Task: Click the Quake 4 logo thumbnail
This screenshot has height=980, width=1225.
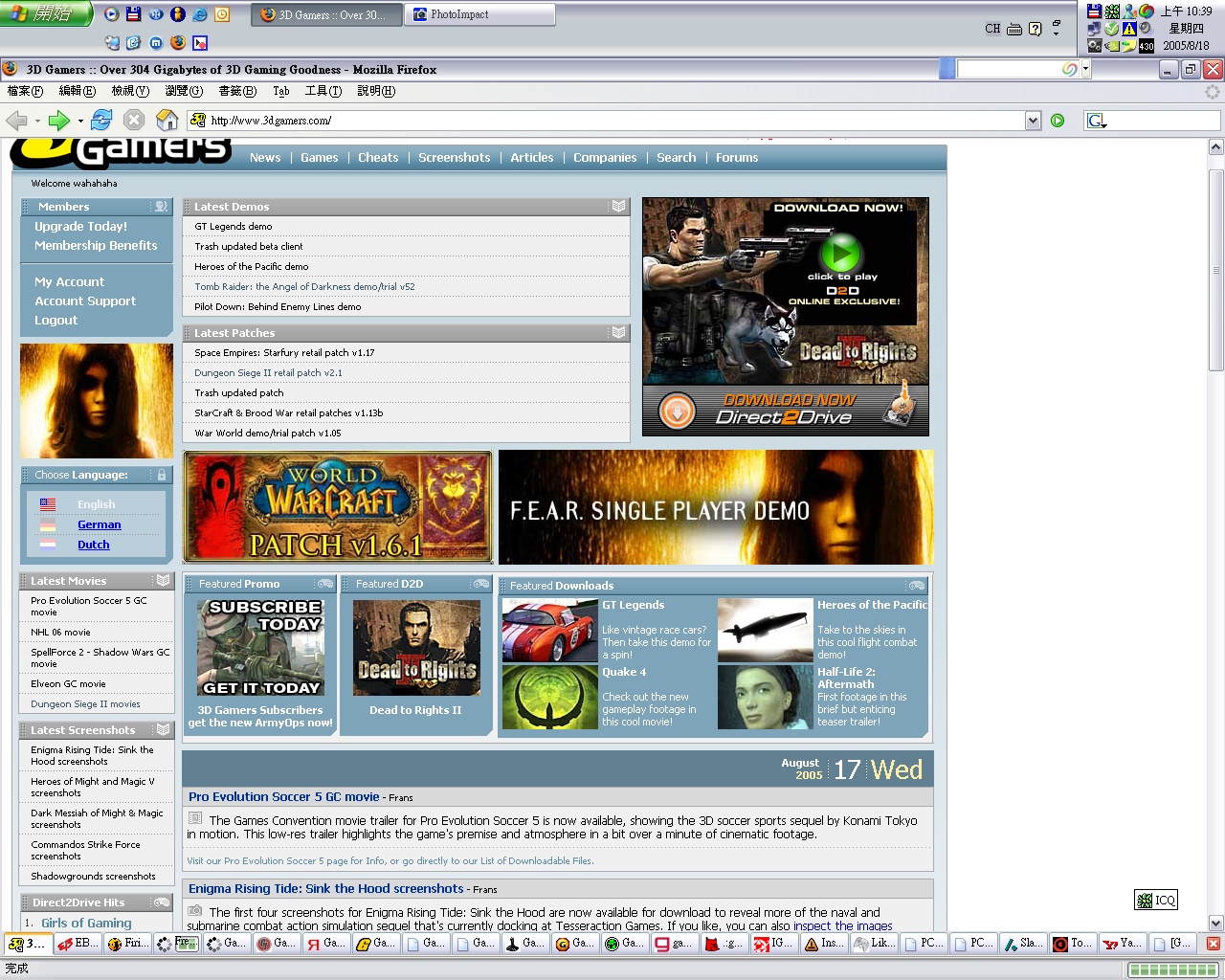Action: [550, 697]
